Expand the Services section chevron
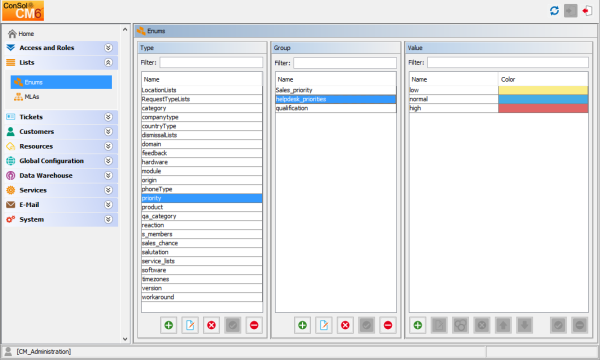 point(108,190)
